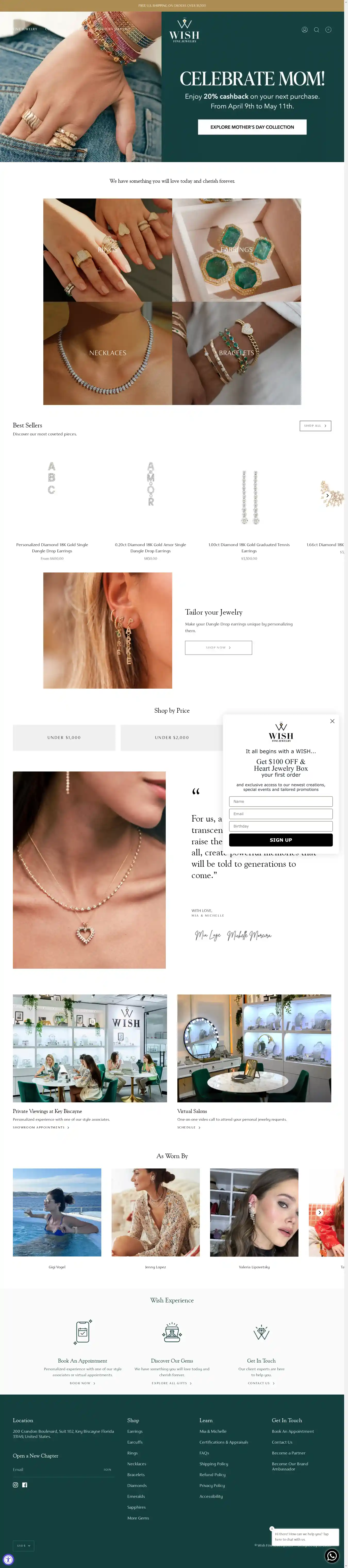
Task: Focus the Birthday field in popup
Action: 280,826
